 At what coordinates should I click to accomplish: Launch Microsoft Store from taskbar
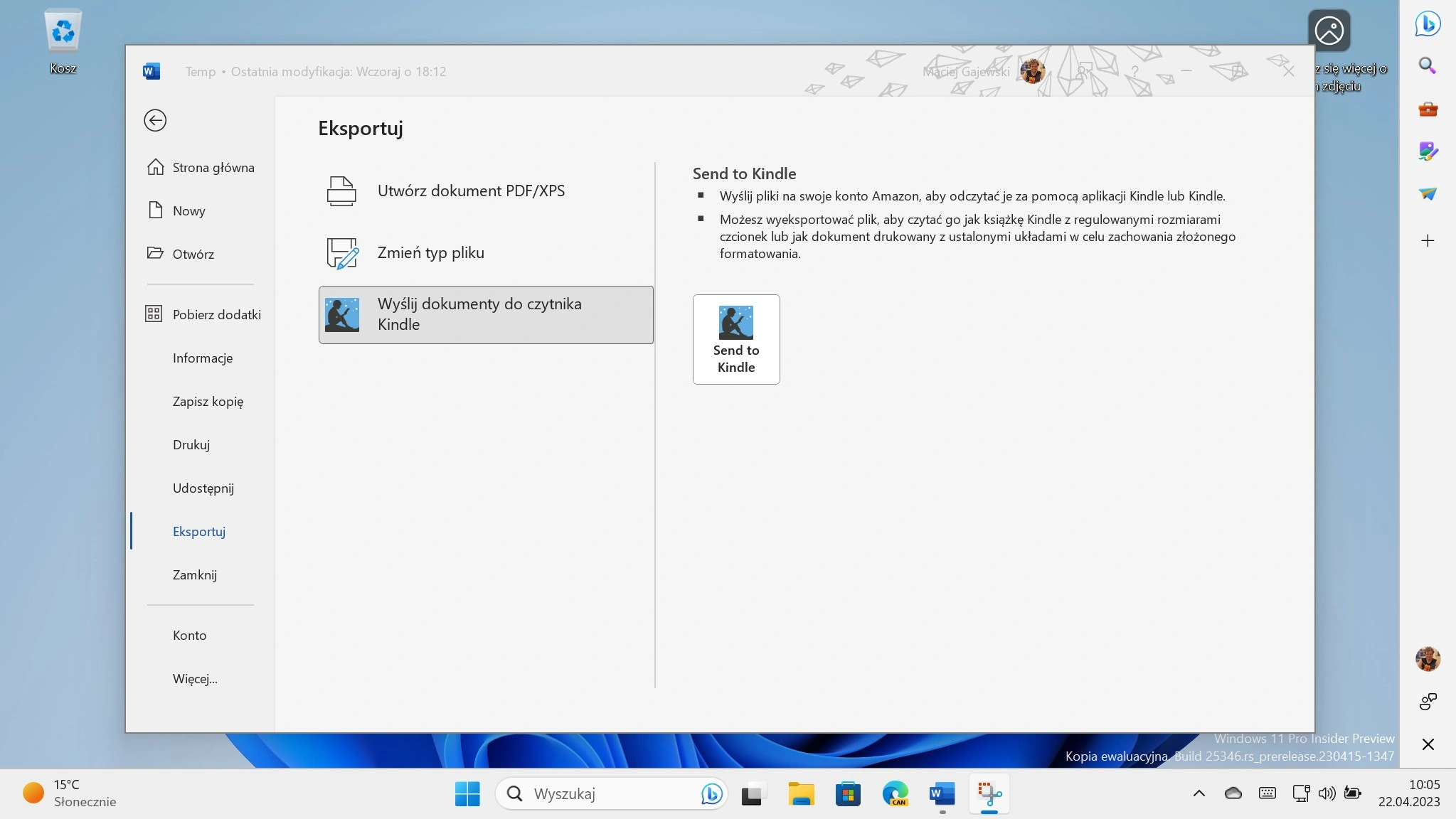point(848,793)
